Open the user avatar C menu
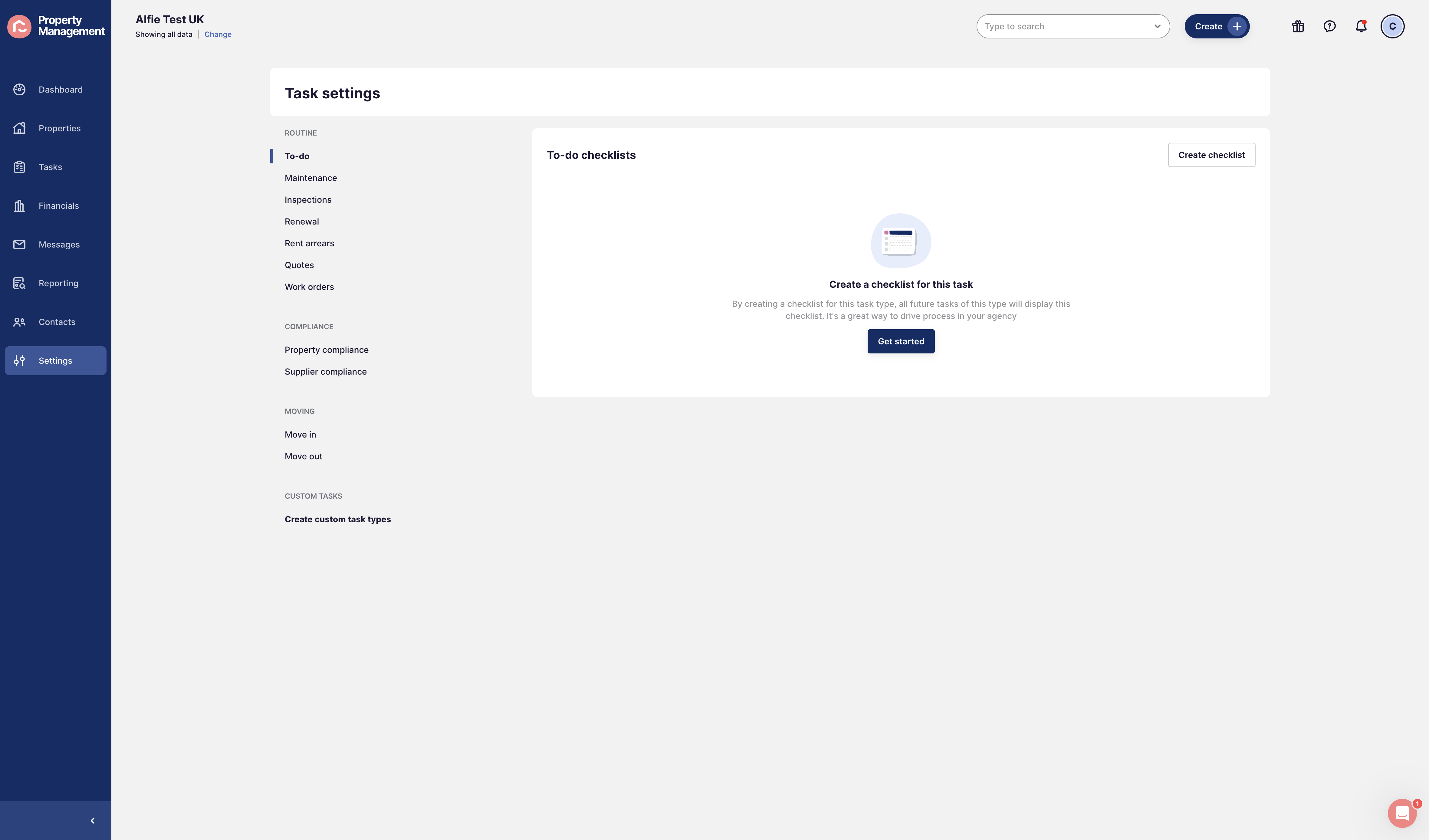Screen dimensions: 1429x840 [1392, 26]
